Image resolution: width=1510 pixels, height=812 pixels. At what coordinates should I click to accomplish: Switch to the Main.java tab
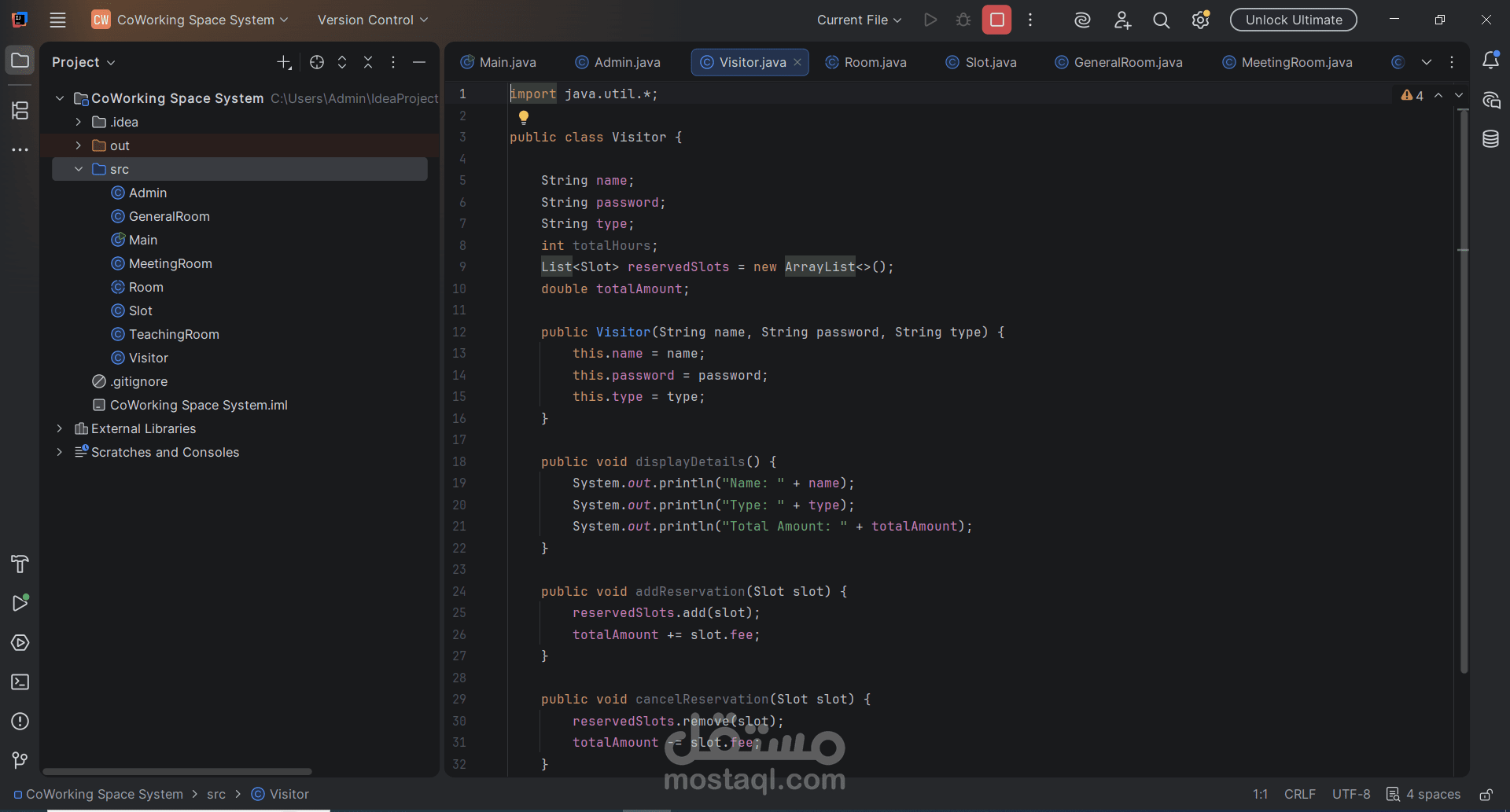coord(499,62)
